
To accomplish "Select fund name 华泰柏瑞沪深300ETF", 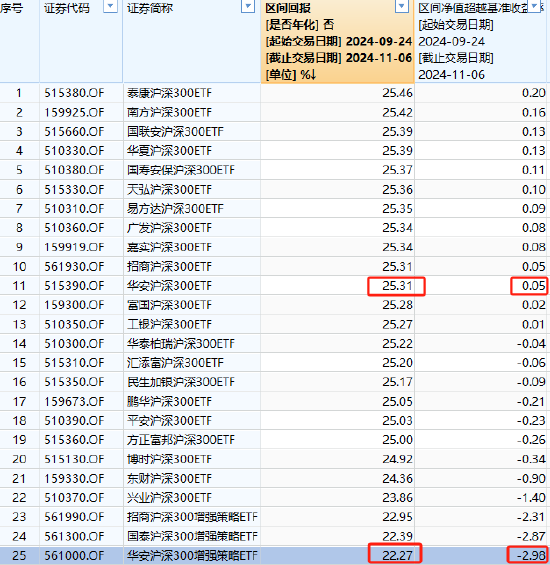I will pos(181,344).
